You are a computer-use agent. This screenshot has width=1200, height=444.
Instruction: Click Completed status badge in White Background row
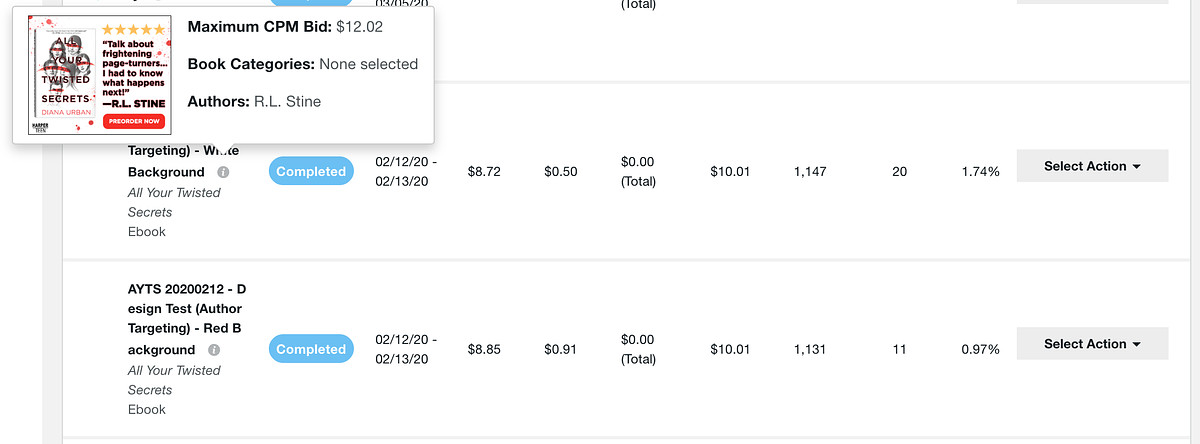pos(311,172)
